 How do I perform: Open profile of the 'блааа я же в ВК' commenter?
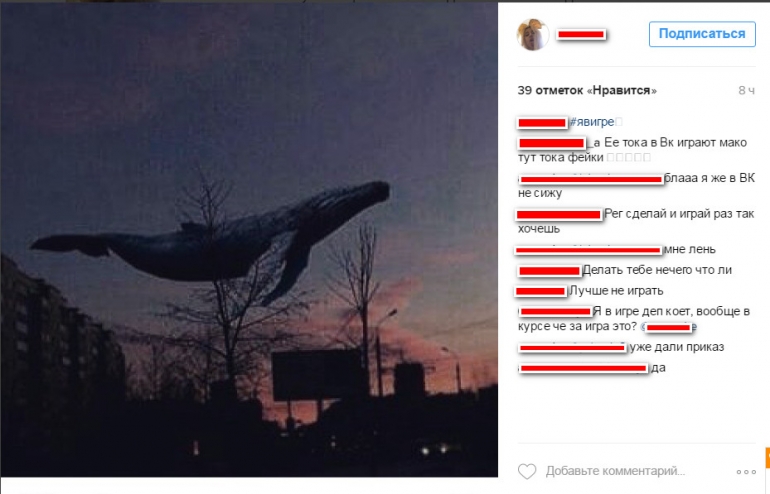pos(591,179)
